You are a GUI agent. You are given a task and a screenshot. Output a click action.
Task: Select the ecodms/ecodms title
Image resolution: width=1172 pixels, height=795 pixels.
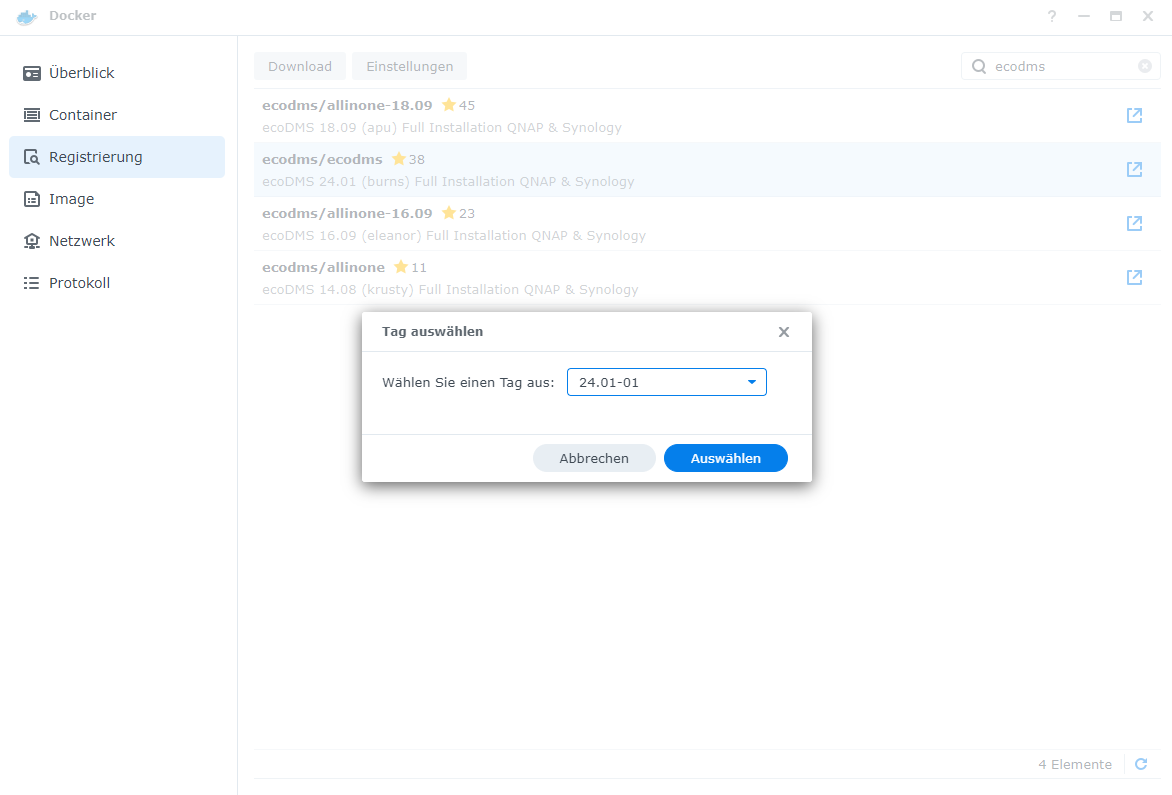click(322, 159)
